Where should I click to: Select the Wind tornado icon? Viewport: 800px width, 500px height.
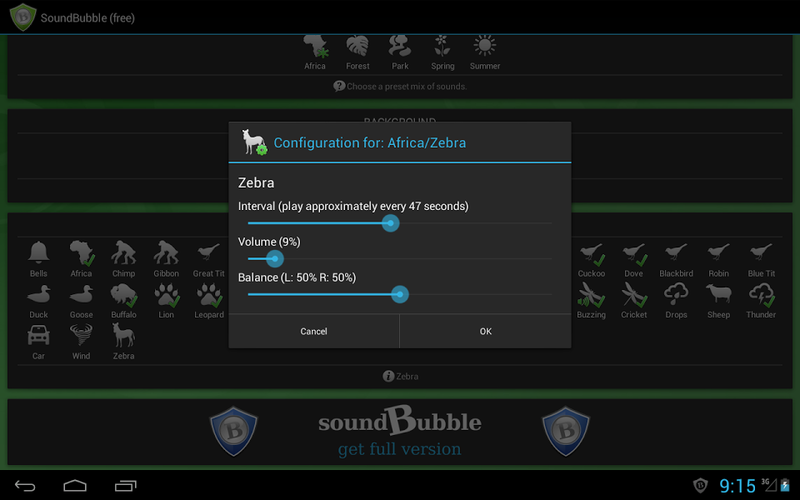click(81, 335)
